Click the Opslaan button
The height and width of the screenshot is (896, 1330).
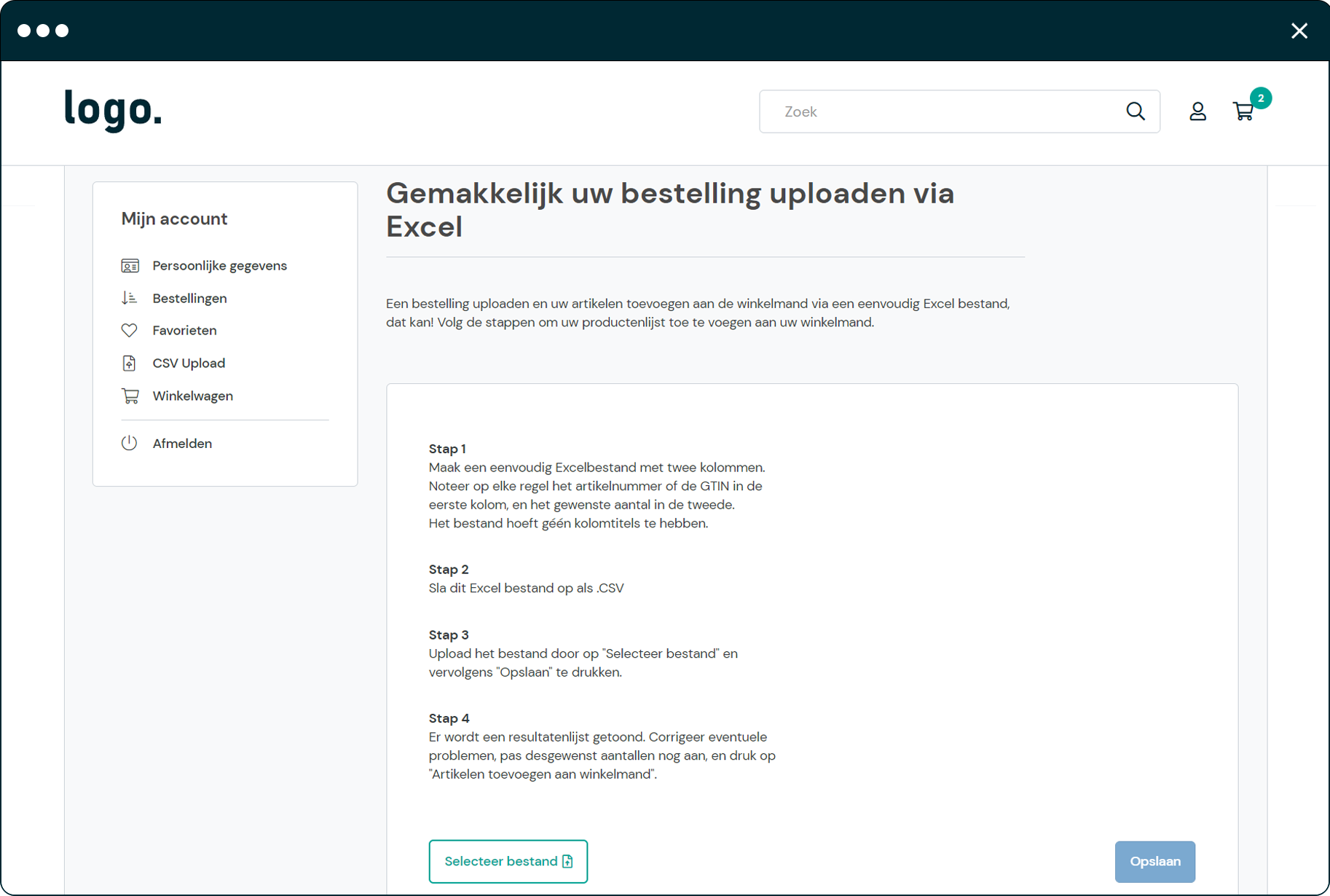(x=1154, y=862)
